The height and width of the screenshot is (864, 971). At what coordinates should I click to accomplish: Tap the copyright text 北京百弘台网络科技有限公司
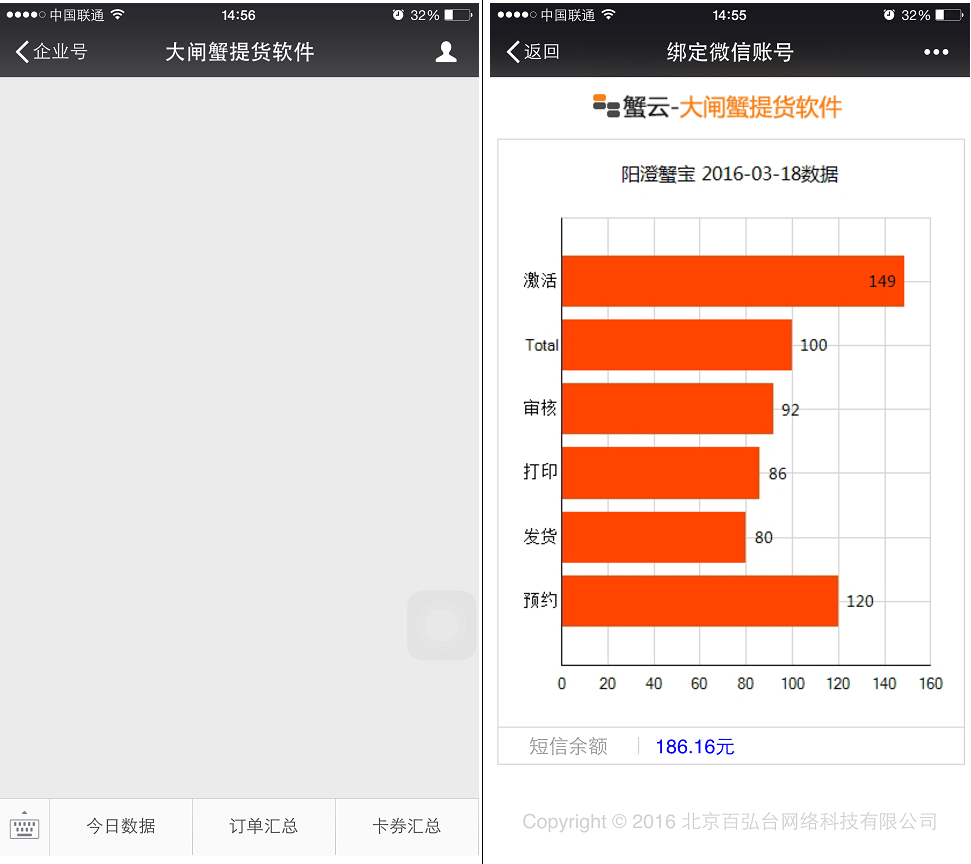coord(809,822)
